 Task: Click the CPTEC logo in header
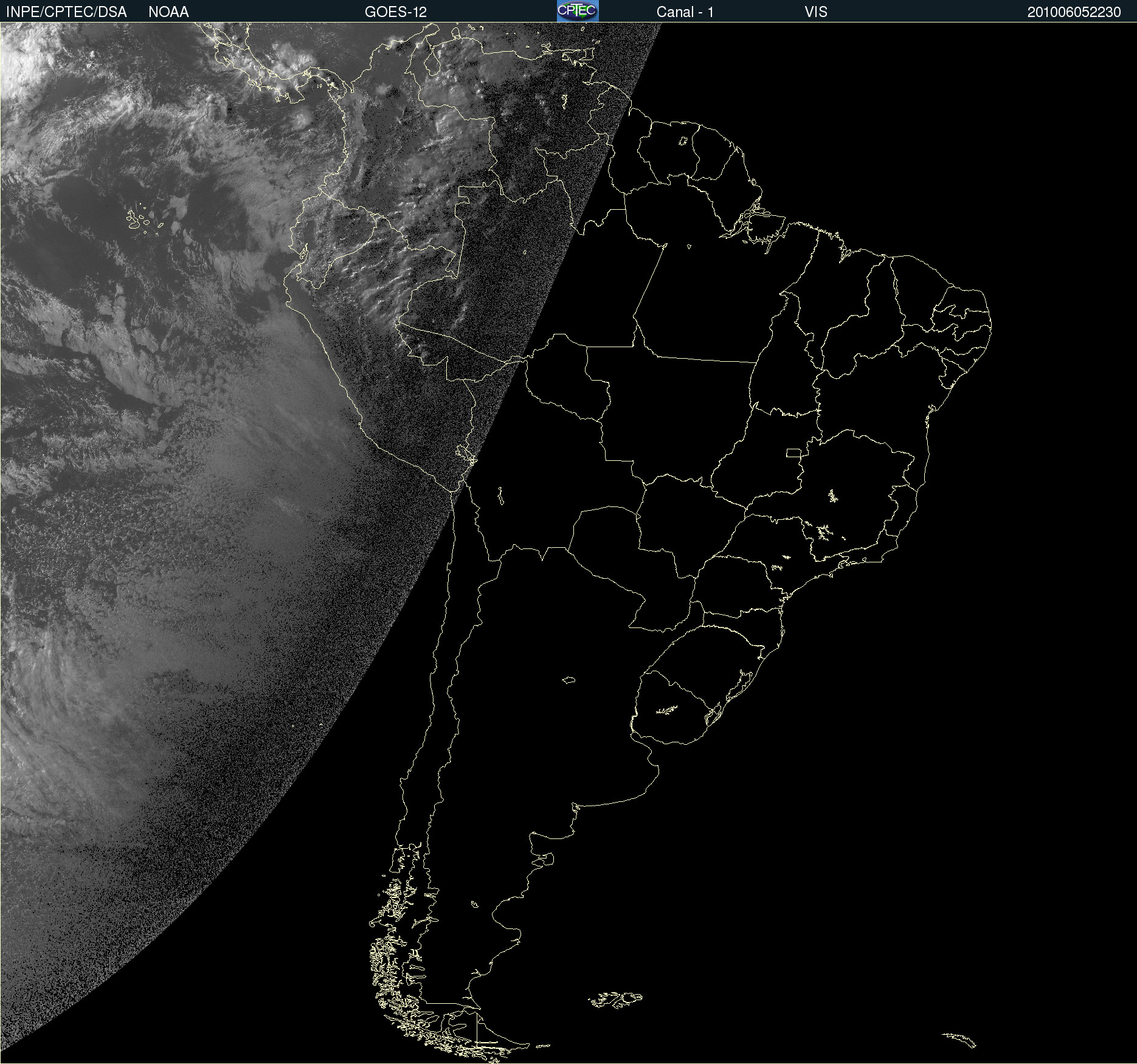tap(578, 11)
